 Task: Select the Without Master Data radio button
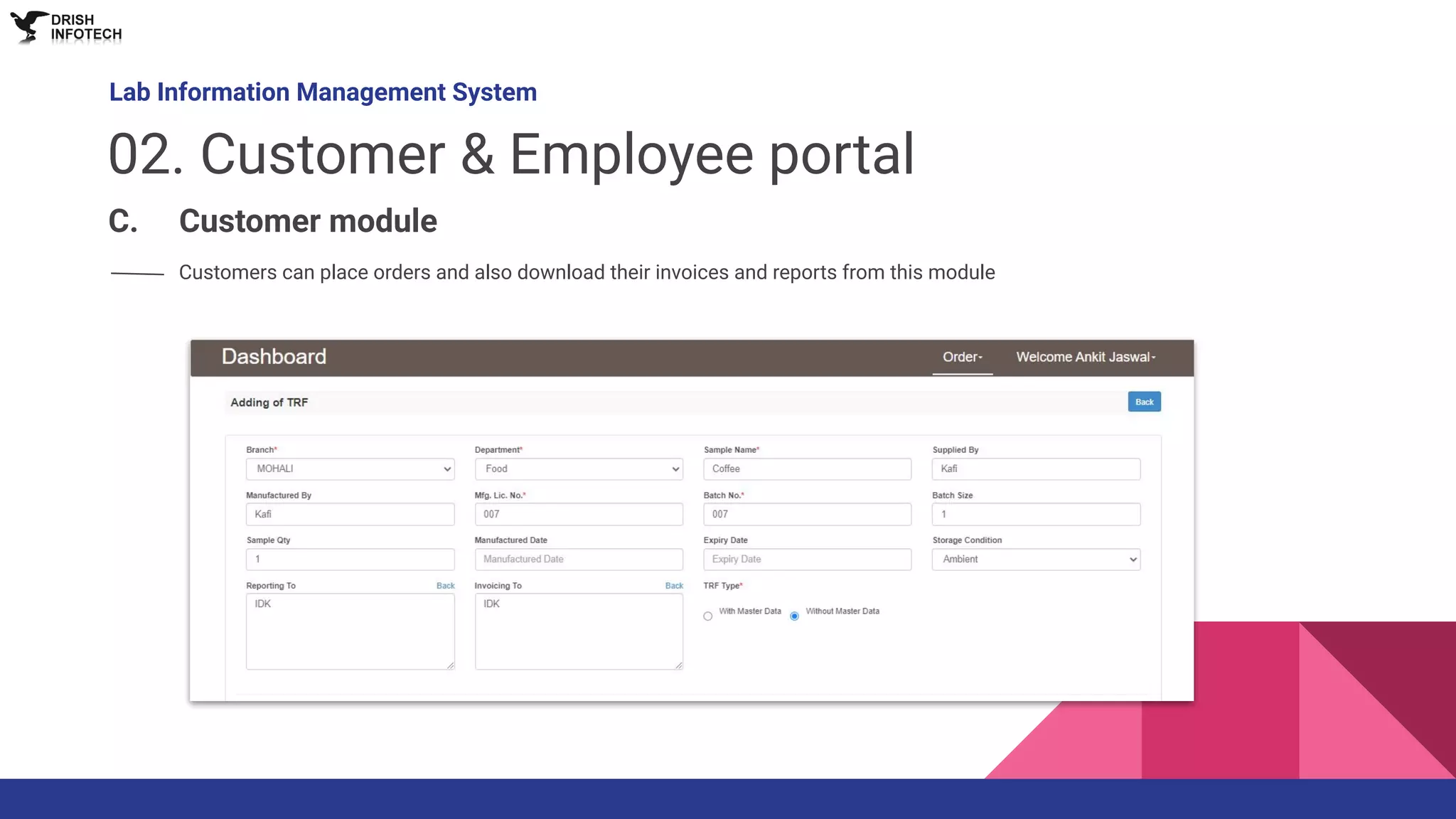[794, 616]
